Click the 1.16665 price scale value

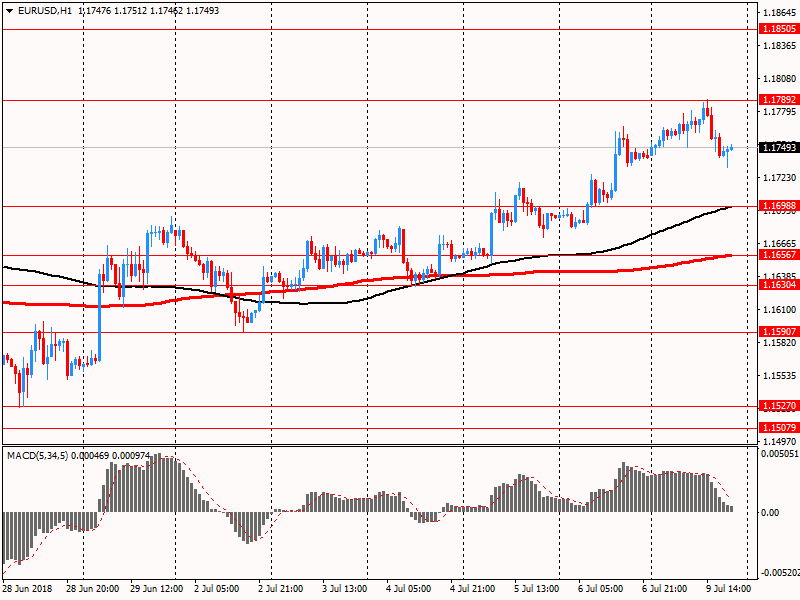(779, 243)
